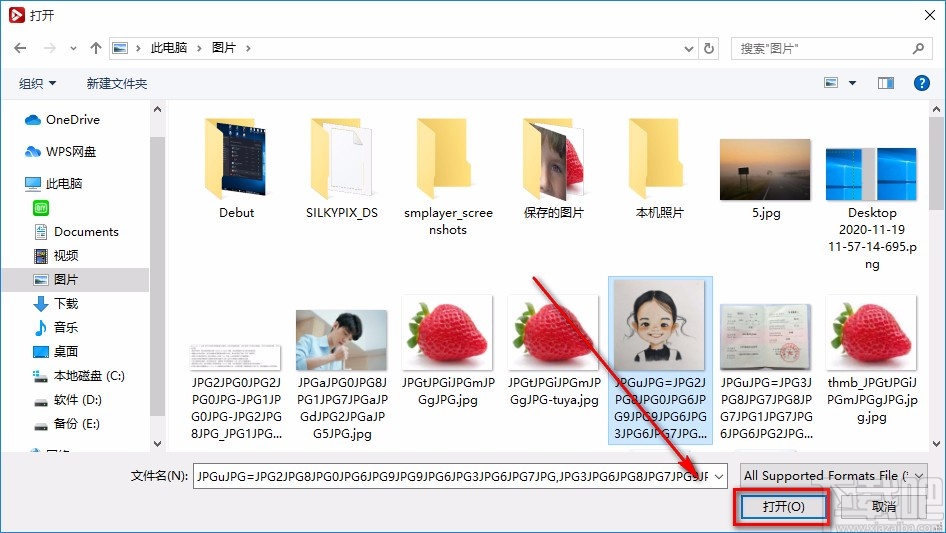The image size is (946, 533).
Task: Open the 组织 menu
Action: (37, 83)
